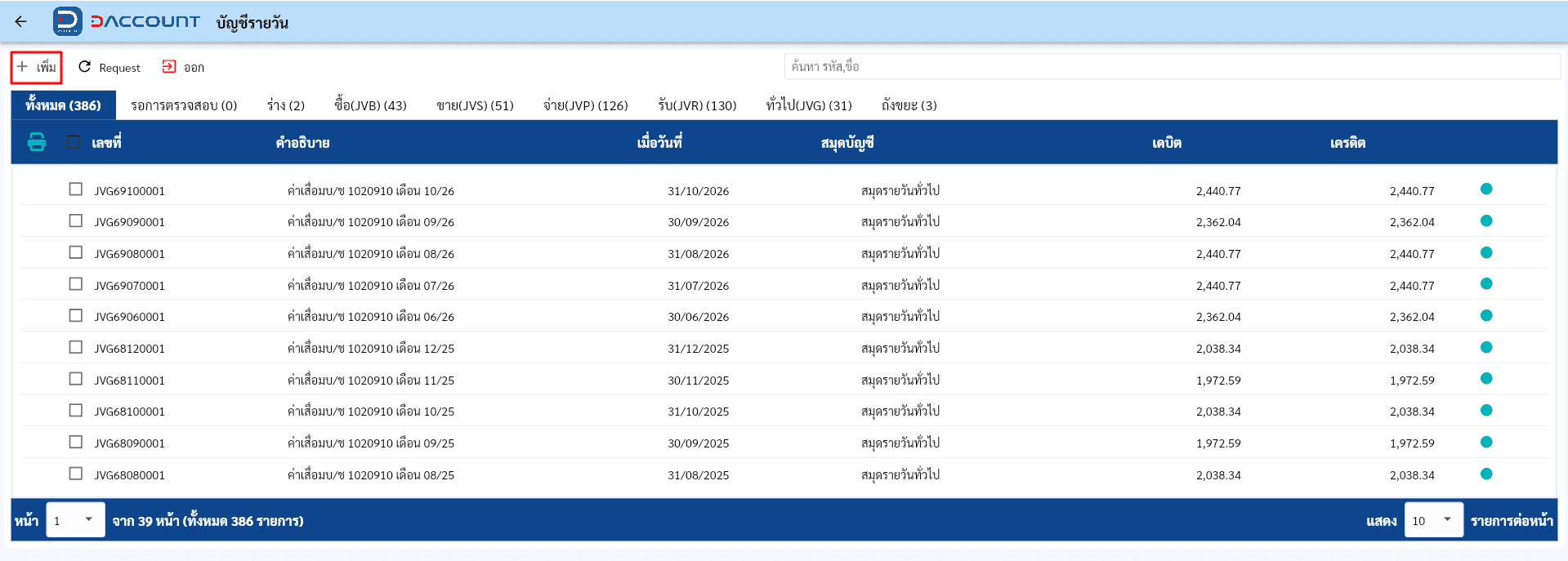
Task: Switch to ซื้อ(JVB) (43) tab
Action: click(x=370, y=105)
